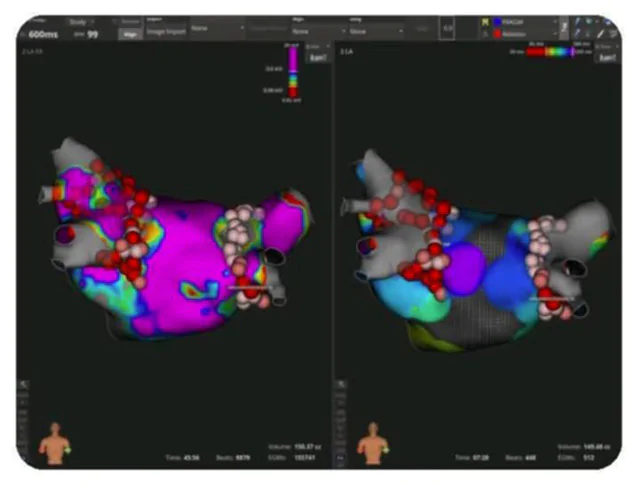
Task: Click the far-right tool icon in top toolbar
Action: (x=612, y=33)
